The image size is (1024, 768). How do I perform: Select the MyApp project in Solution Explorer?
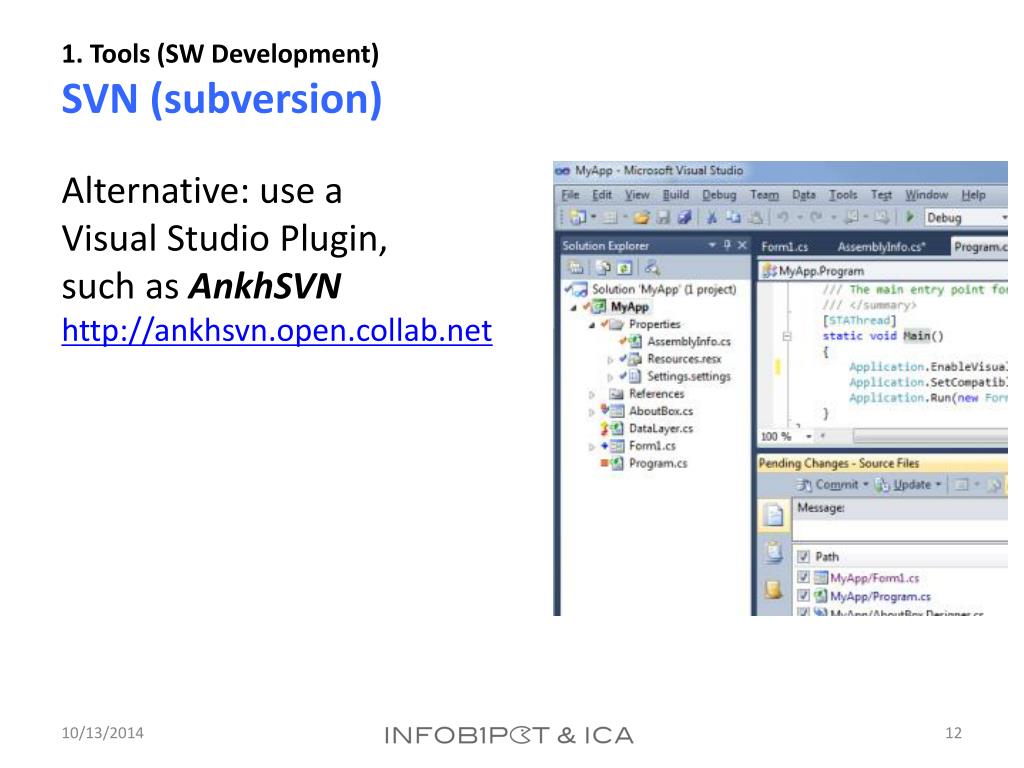tap(630, 307)
